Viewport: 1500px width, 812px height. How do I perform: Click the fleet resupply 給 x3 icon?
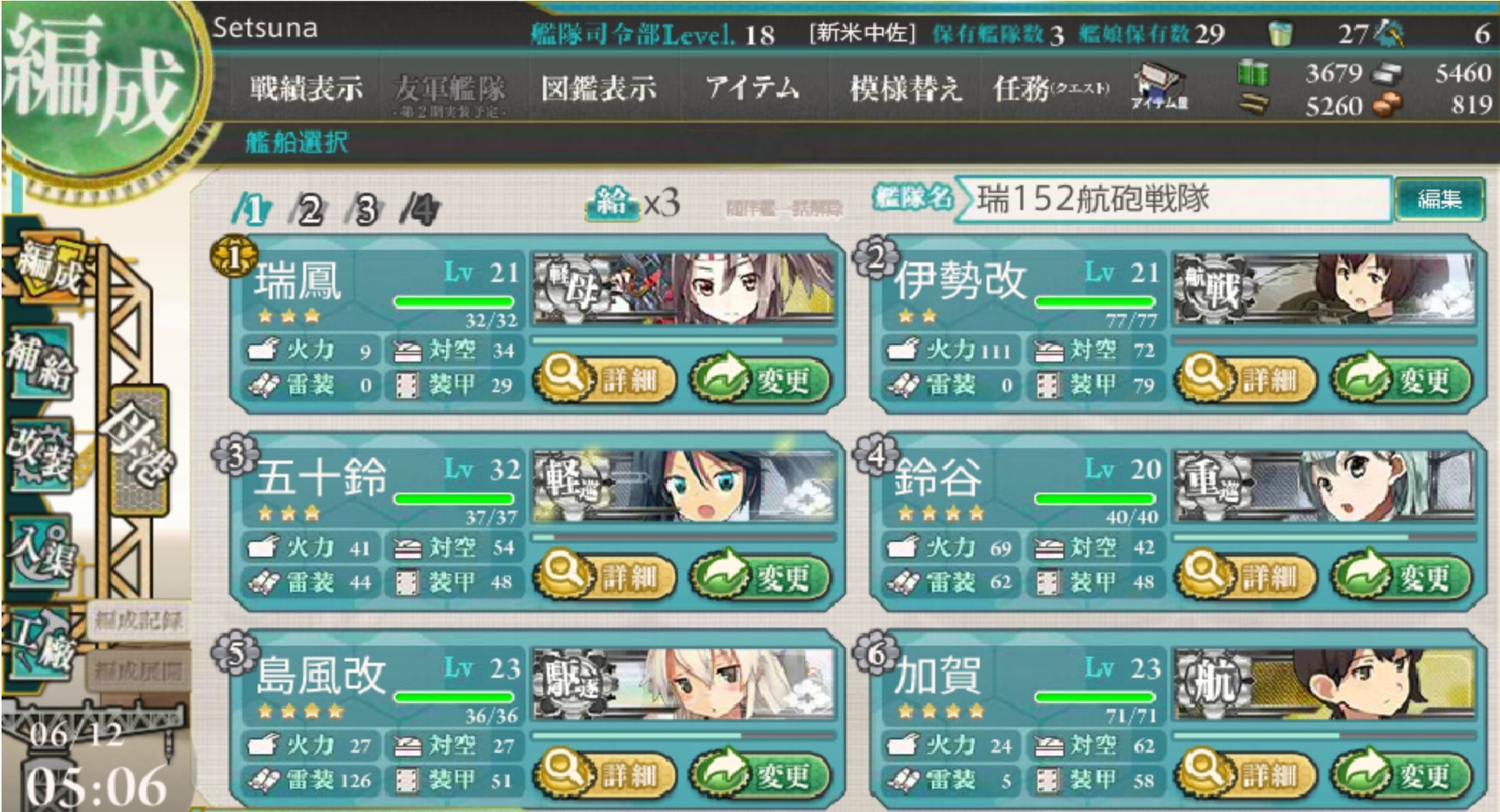(x=634, y=205)
